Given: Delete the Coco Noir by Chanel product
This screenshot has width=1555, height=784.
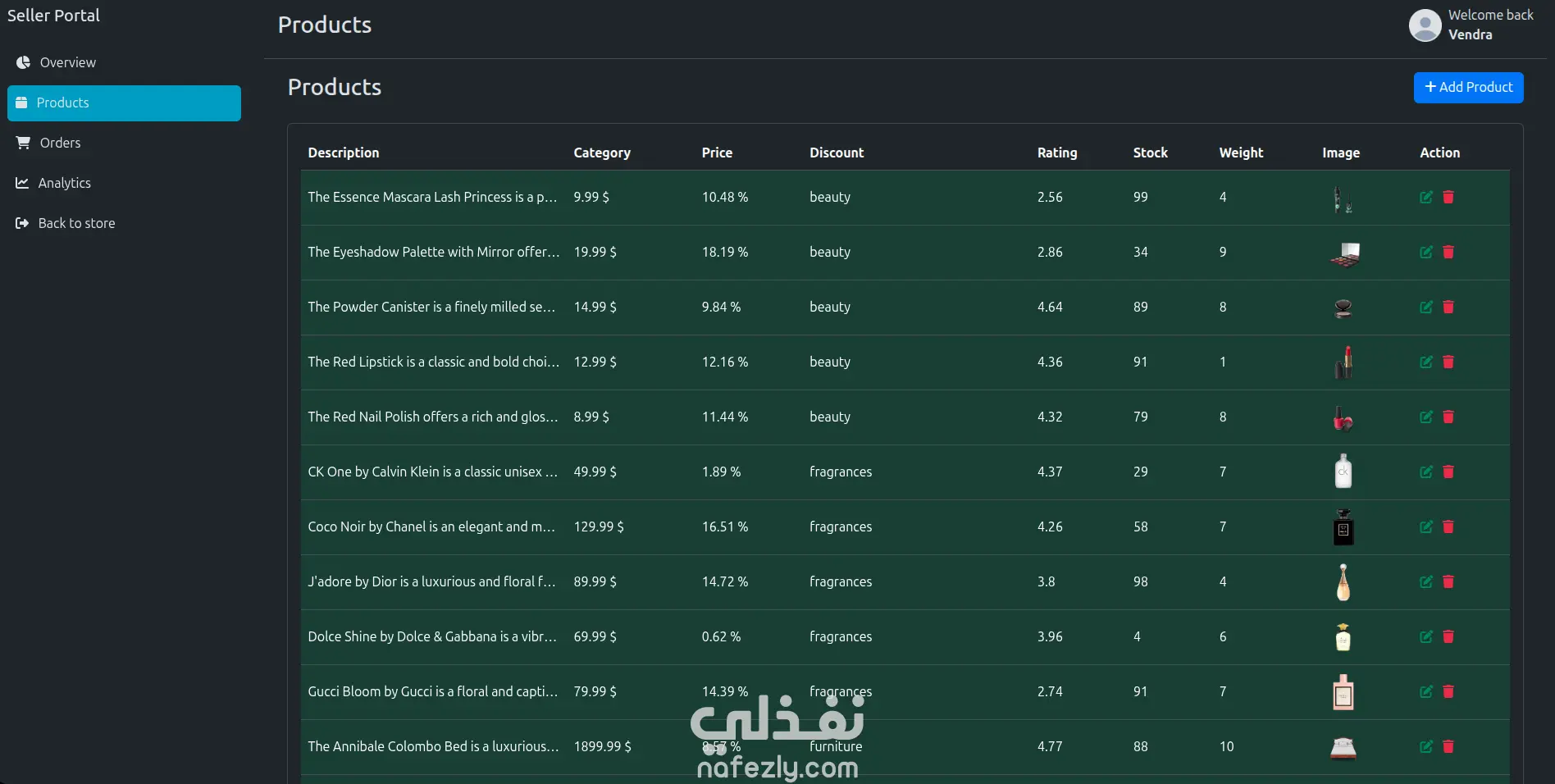Looking at the screenshot, I should [1448, 526].
